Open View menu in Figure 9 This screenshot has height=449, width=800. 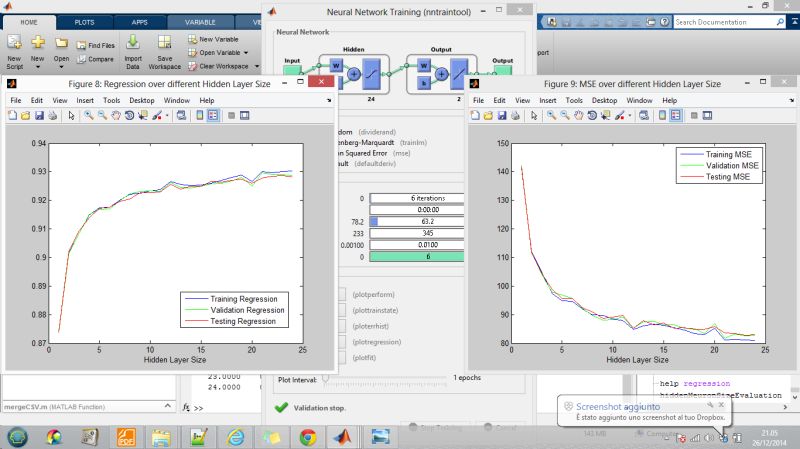click(x=522, y=101)
